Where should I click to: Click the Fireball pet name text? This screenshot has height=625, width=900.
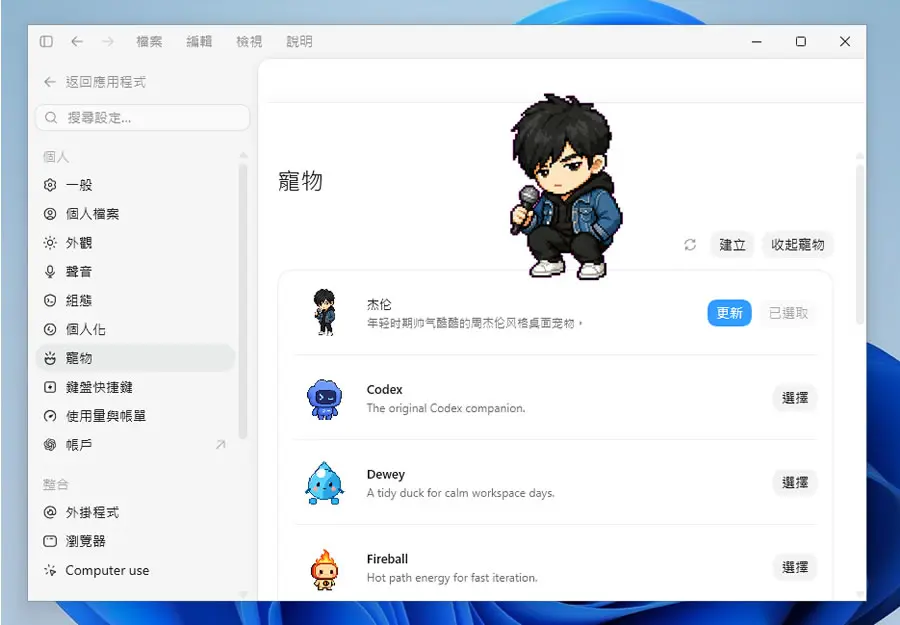coord(387,559)
